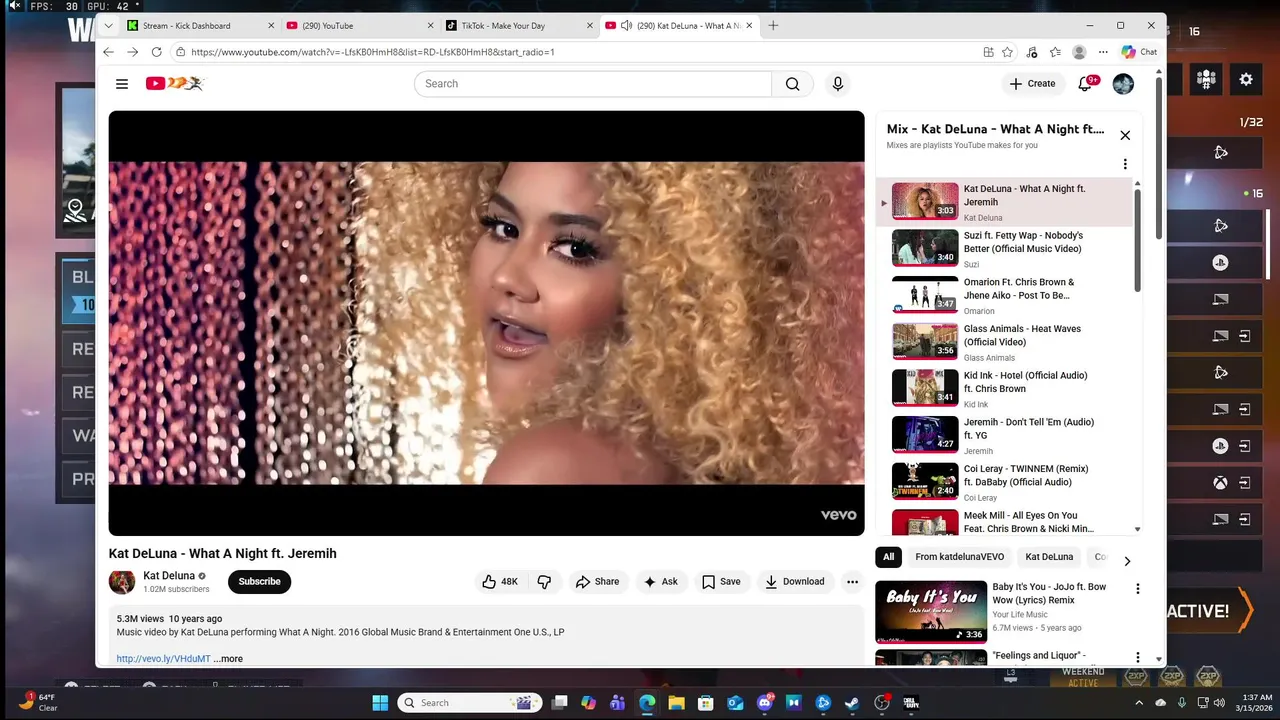Screen dimensions: 1280x720
Task: Click the YouTube search input field
Action: click(x=593, y=84)
